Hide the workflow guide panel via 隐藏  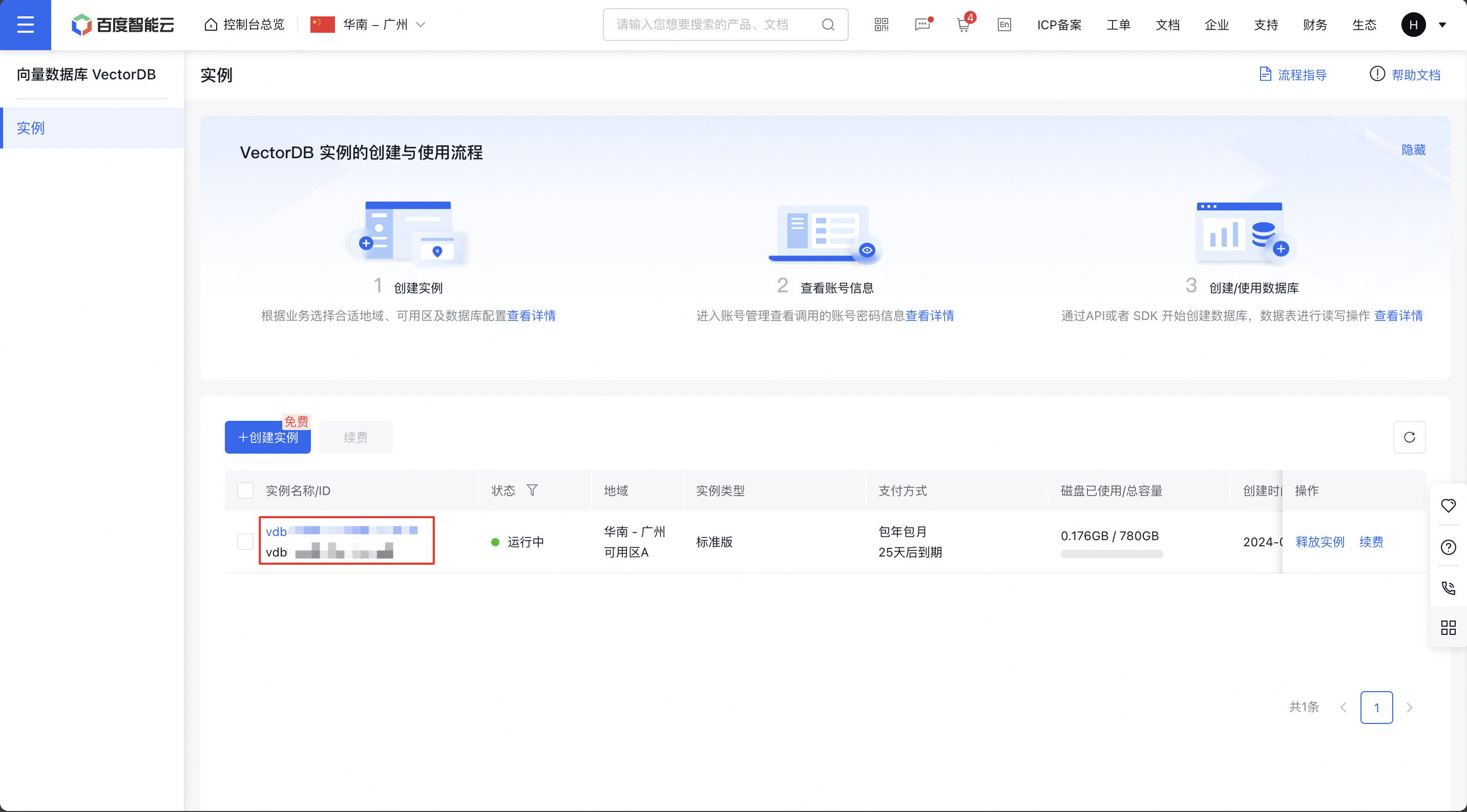click(x=1413, y=149)
